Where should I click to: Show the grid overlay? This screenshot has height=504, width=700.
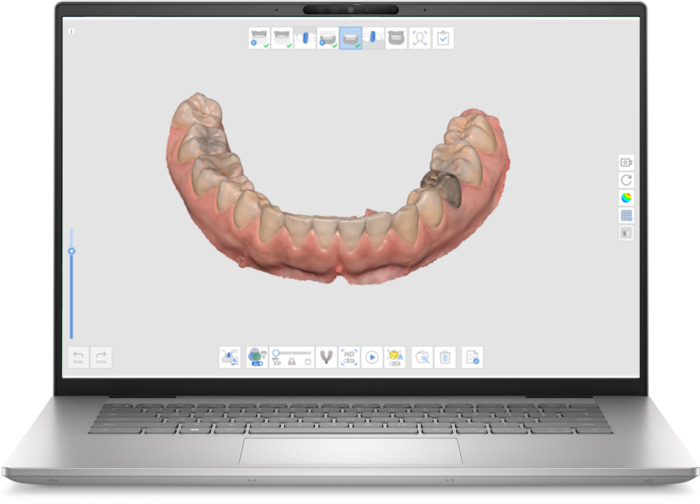tap(627, 215)
